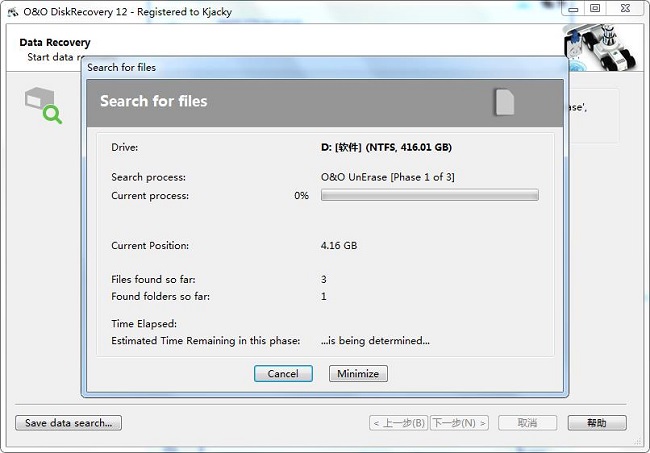
Task: Click the 4.16 GB current position value
Action: pyautogui.click(x=339, y=245)
